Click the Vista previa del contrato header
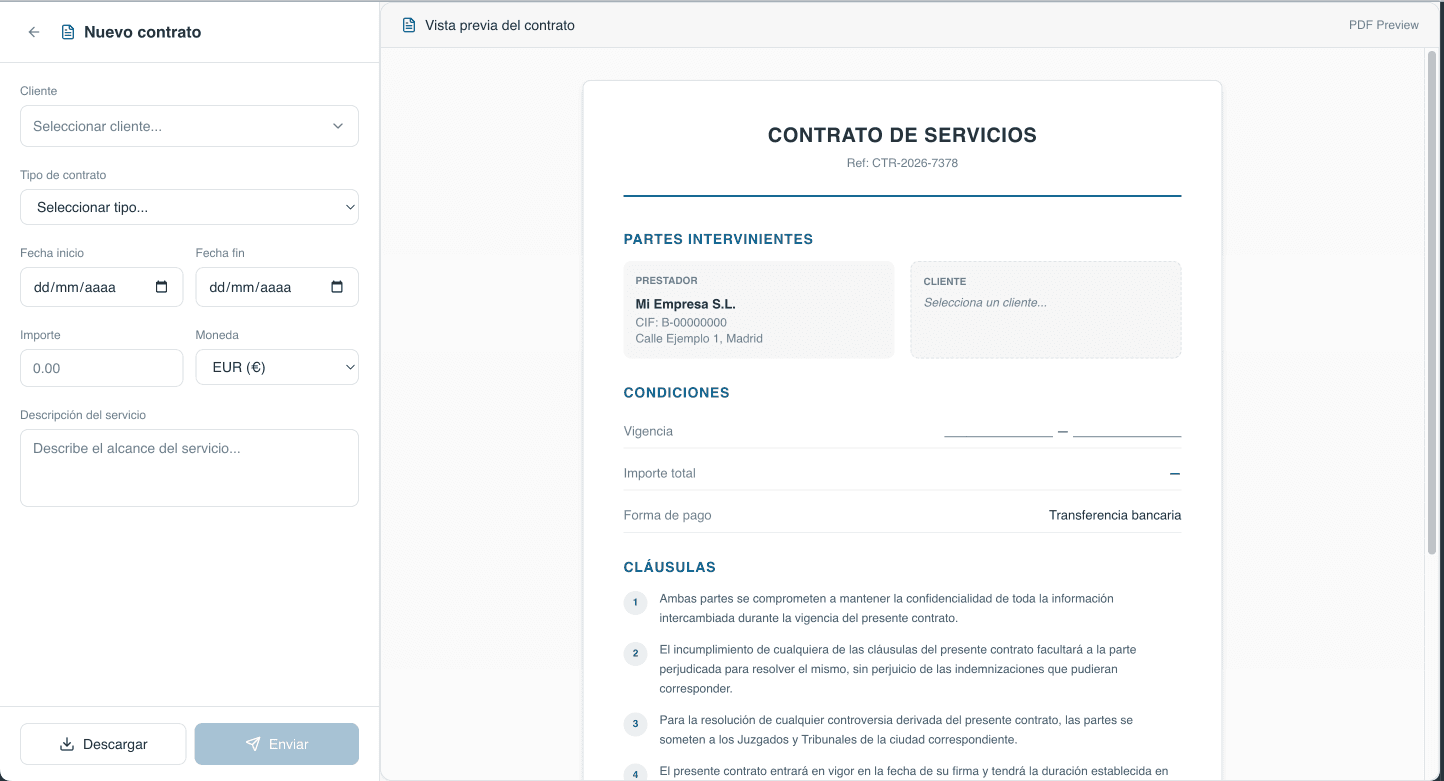Image resolution: width=1444 pixels, height=781 pixels. point(500,24)
